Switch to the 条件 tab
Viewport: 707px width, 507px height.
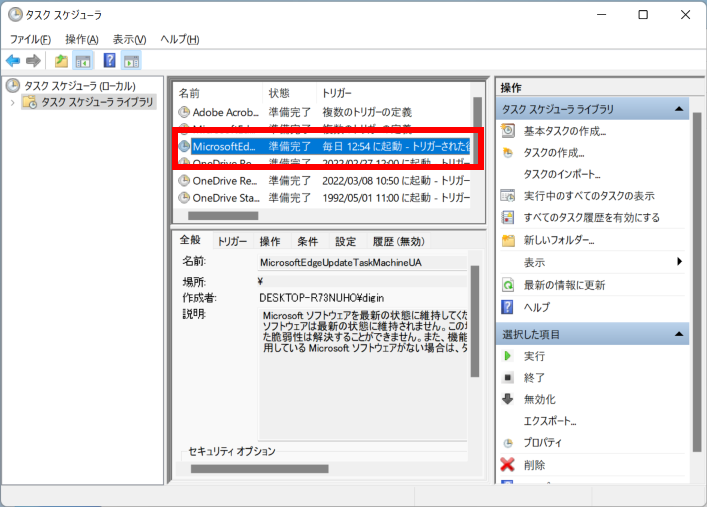[308, 241]
